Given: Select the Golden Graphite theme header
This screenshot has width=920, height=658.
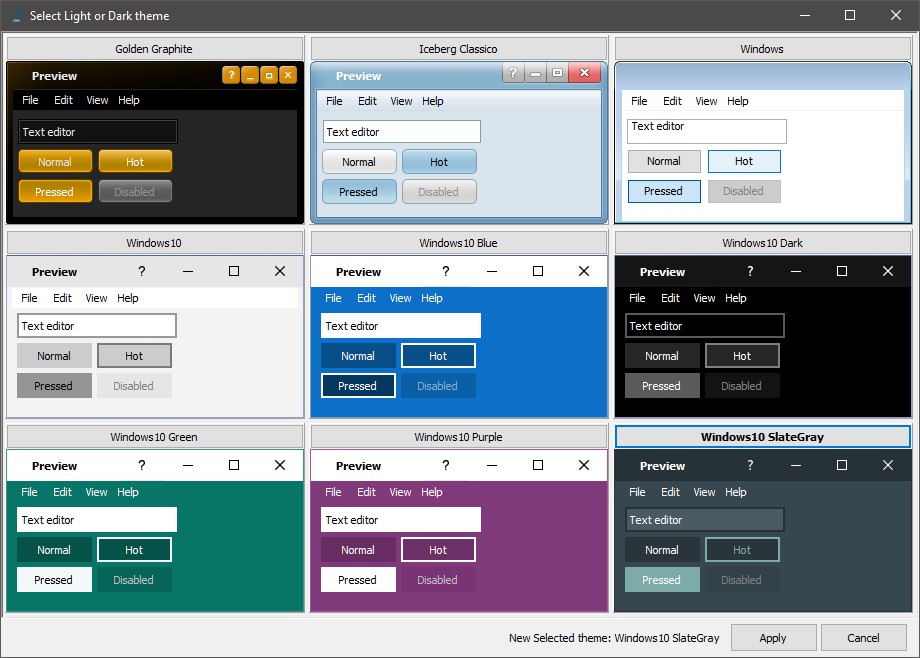Looking at the screenshot, I should [x=154, y=49].
